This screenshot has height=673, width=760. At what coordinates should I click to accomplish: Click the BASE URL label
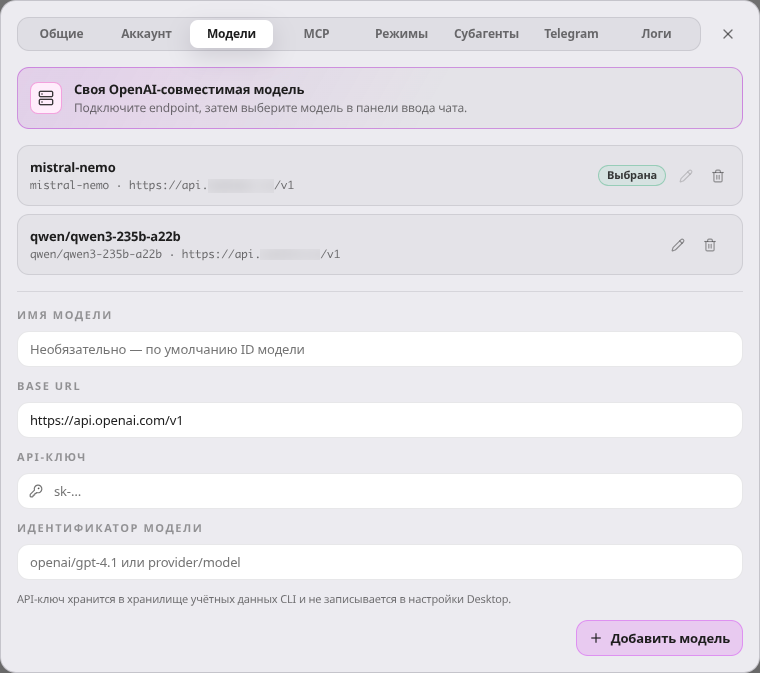[48, 386]
